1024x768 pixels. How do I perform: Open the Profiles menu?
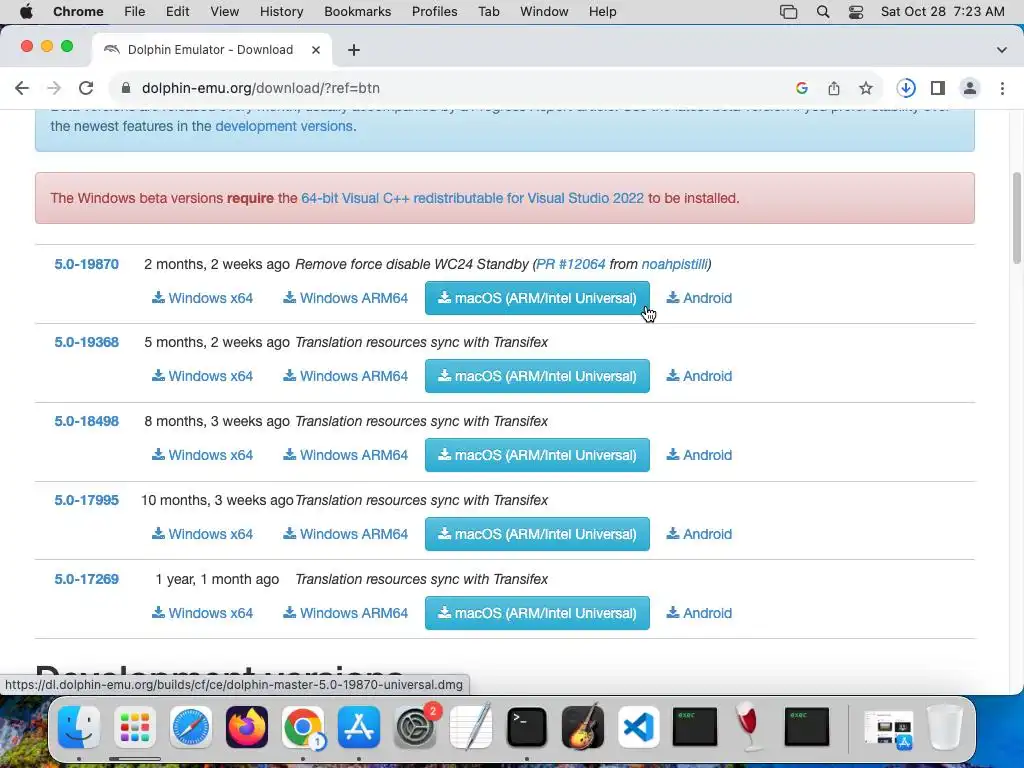(x=434, y=12)
